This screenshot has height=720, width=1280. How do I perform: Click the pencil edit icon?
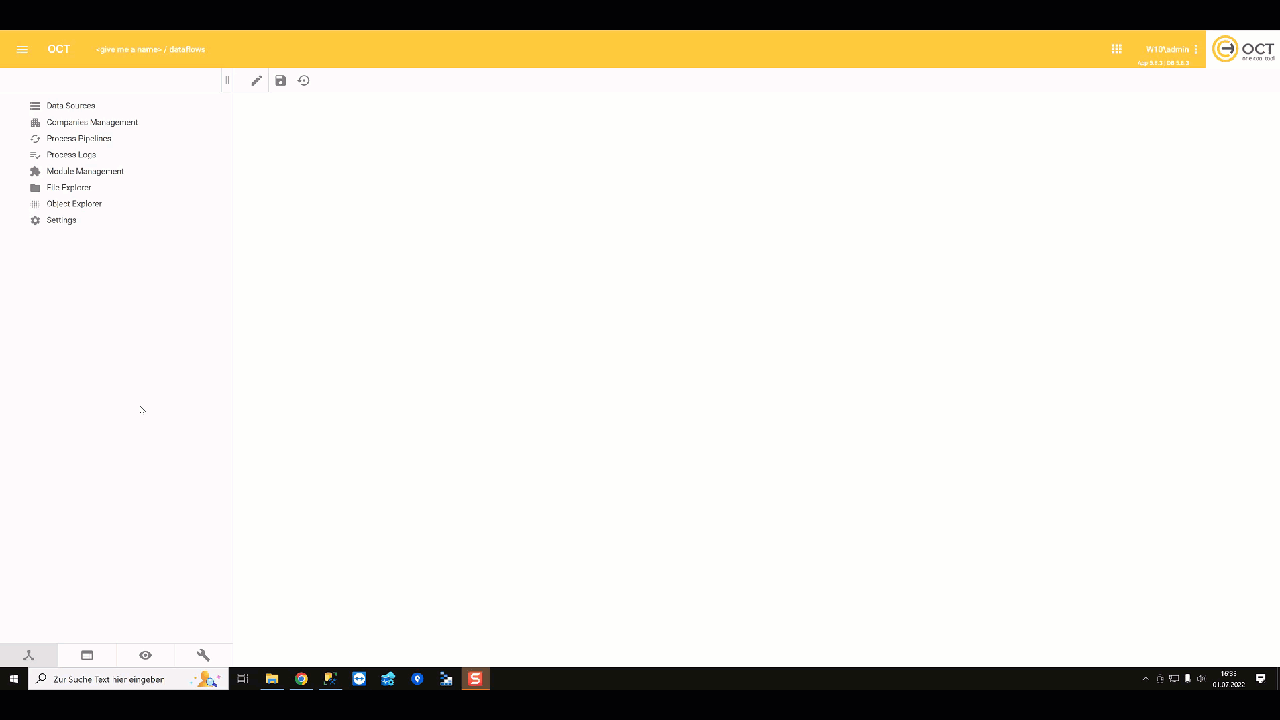257,80
